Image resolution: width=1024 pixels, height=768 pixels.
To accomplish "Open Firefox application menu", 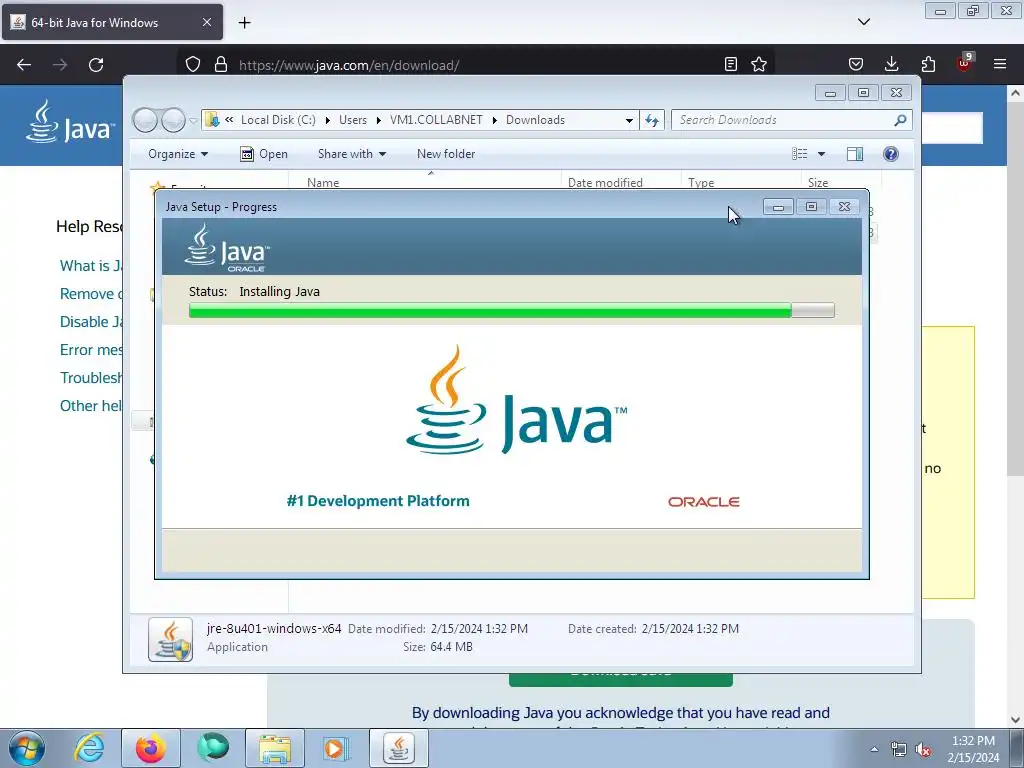I will click(1000, 64).
